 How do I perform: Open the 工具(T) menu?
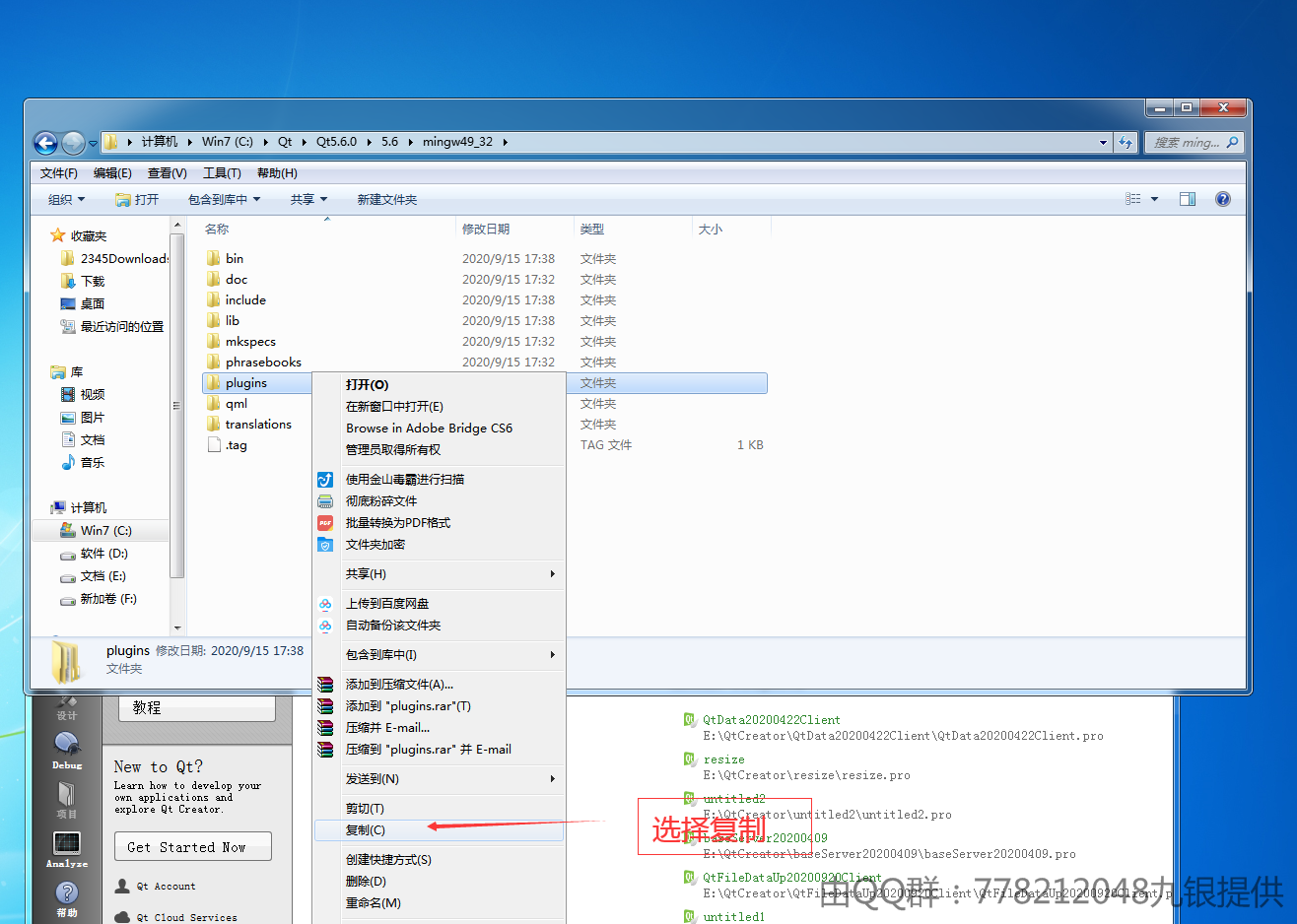tap(222, 173)
